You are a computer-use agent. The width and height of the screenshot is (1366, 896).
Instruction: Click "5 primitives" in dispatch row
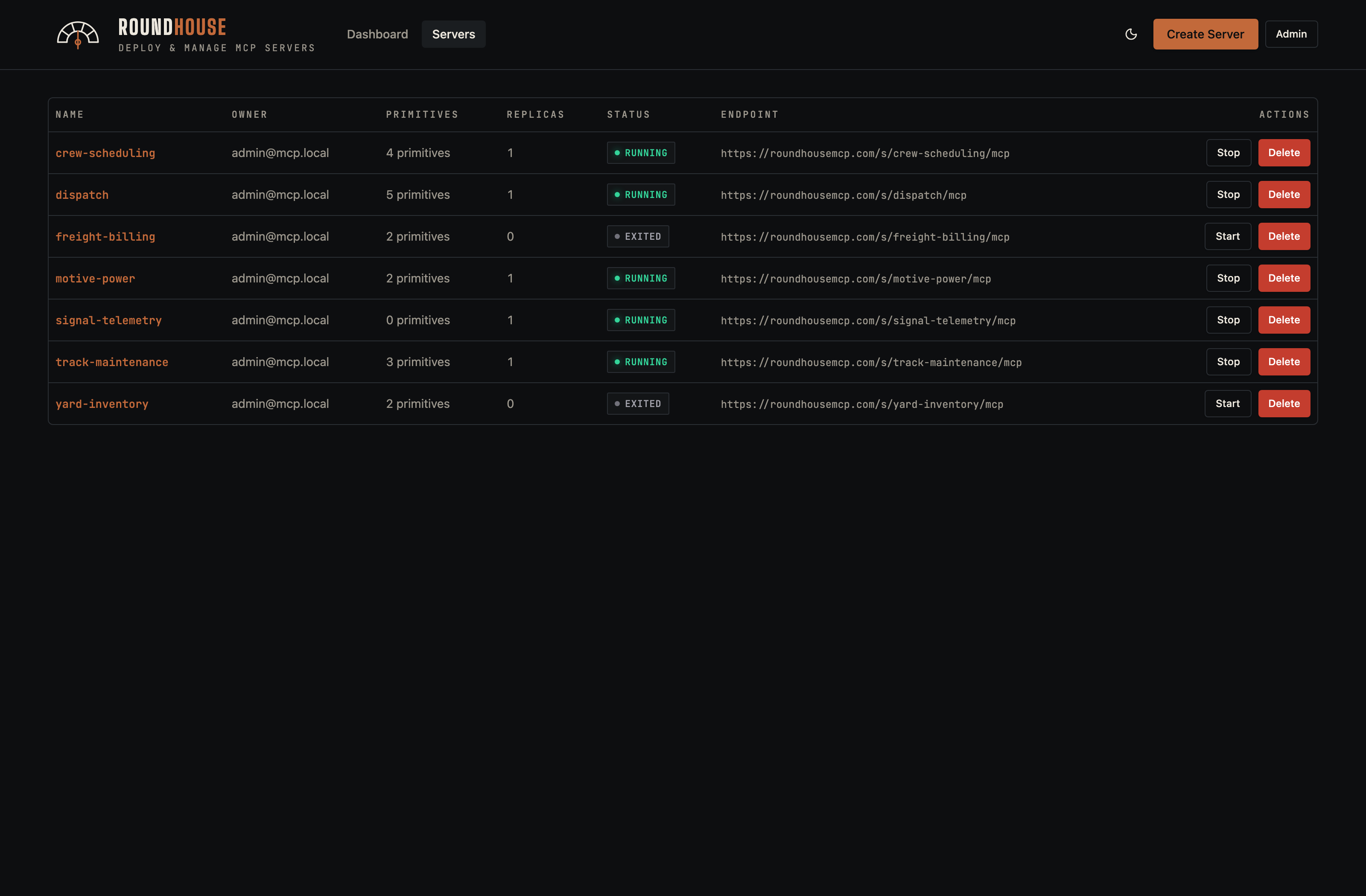point(418,195)
